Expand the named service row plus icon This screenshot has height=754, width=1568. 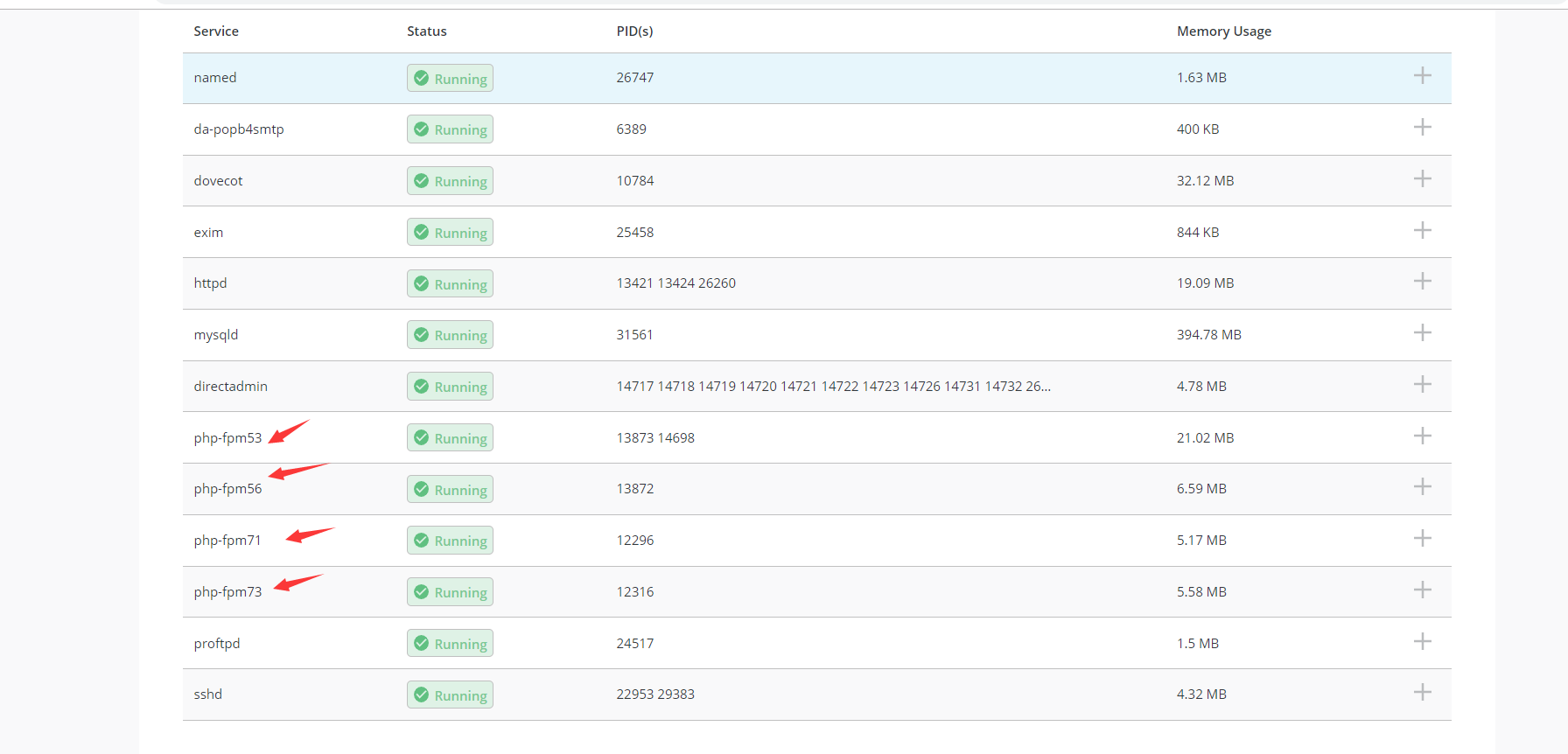(x=1423, y=76)
